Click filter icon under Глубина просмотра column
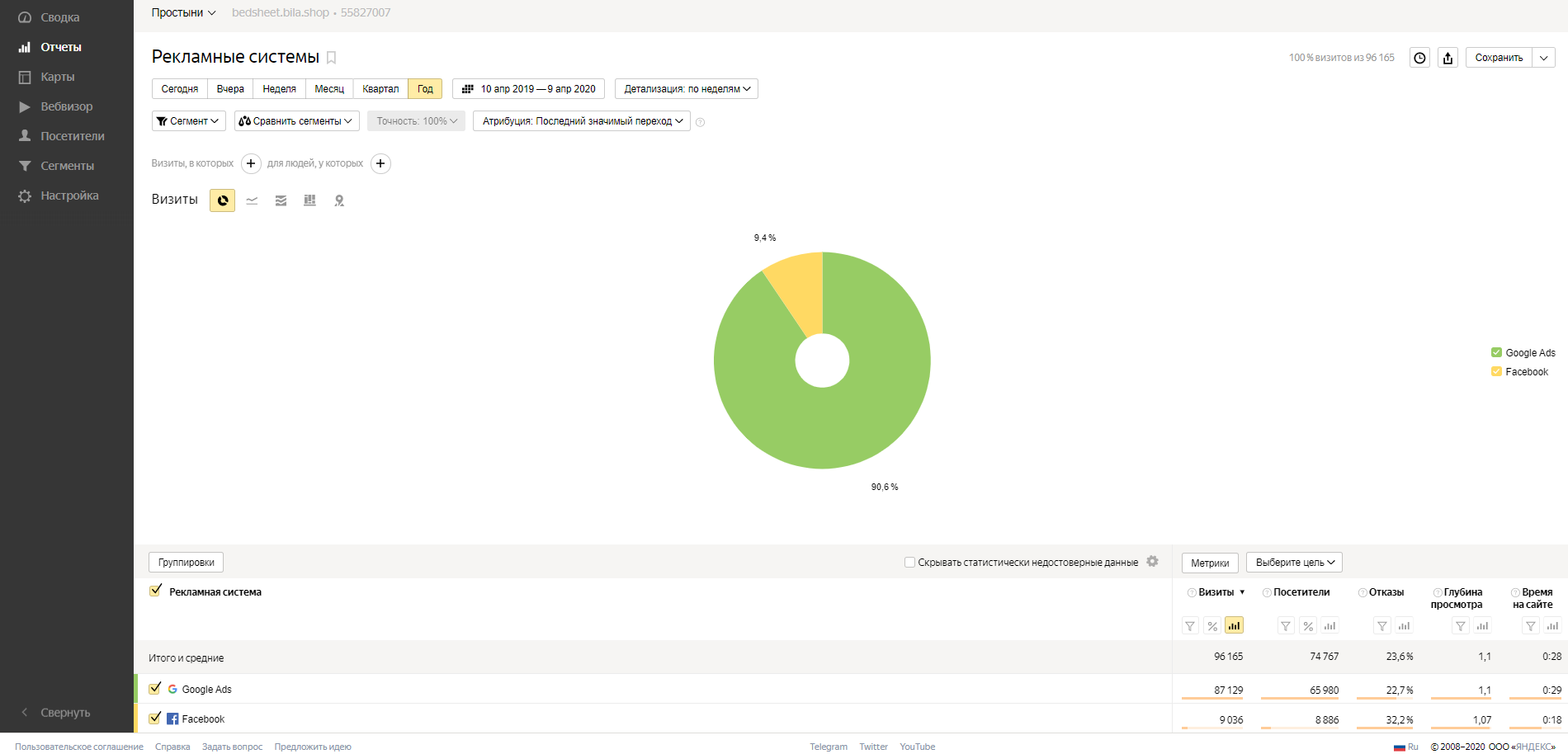1568x754 pixels. pyautogui.click(x=1461, y=626)
